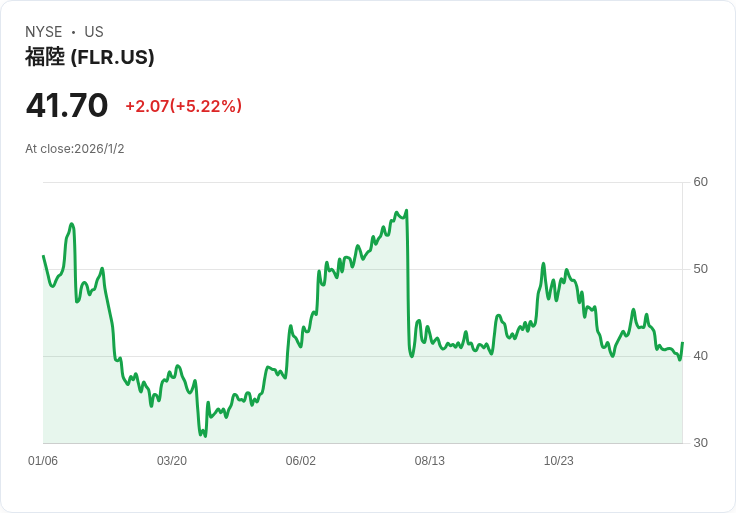The width and height of the screenshot is (736, 513).
Task: Select the 03/20 date on x-axis
Action: click(172, 461)
